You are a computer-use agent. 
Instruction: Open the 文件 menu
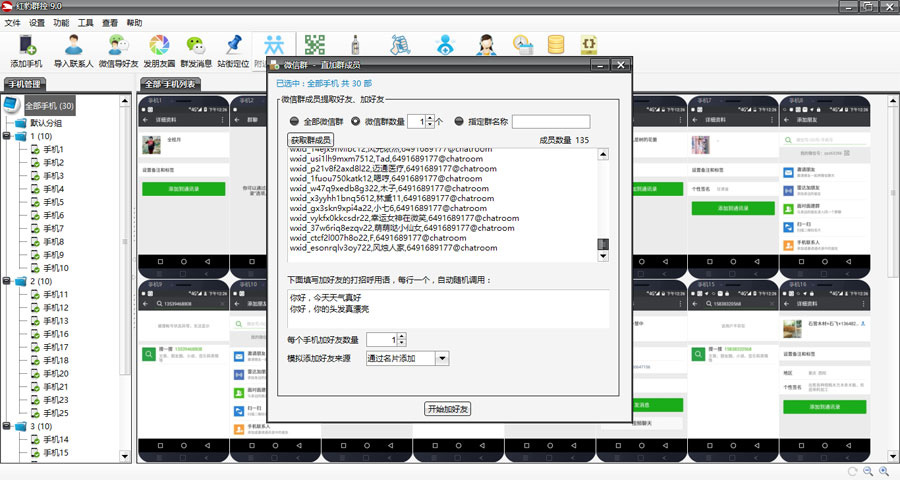[12, 23]
